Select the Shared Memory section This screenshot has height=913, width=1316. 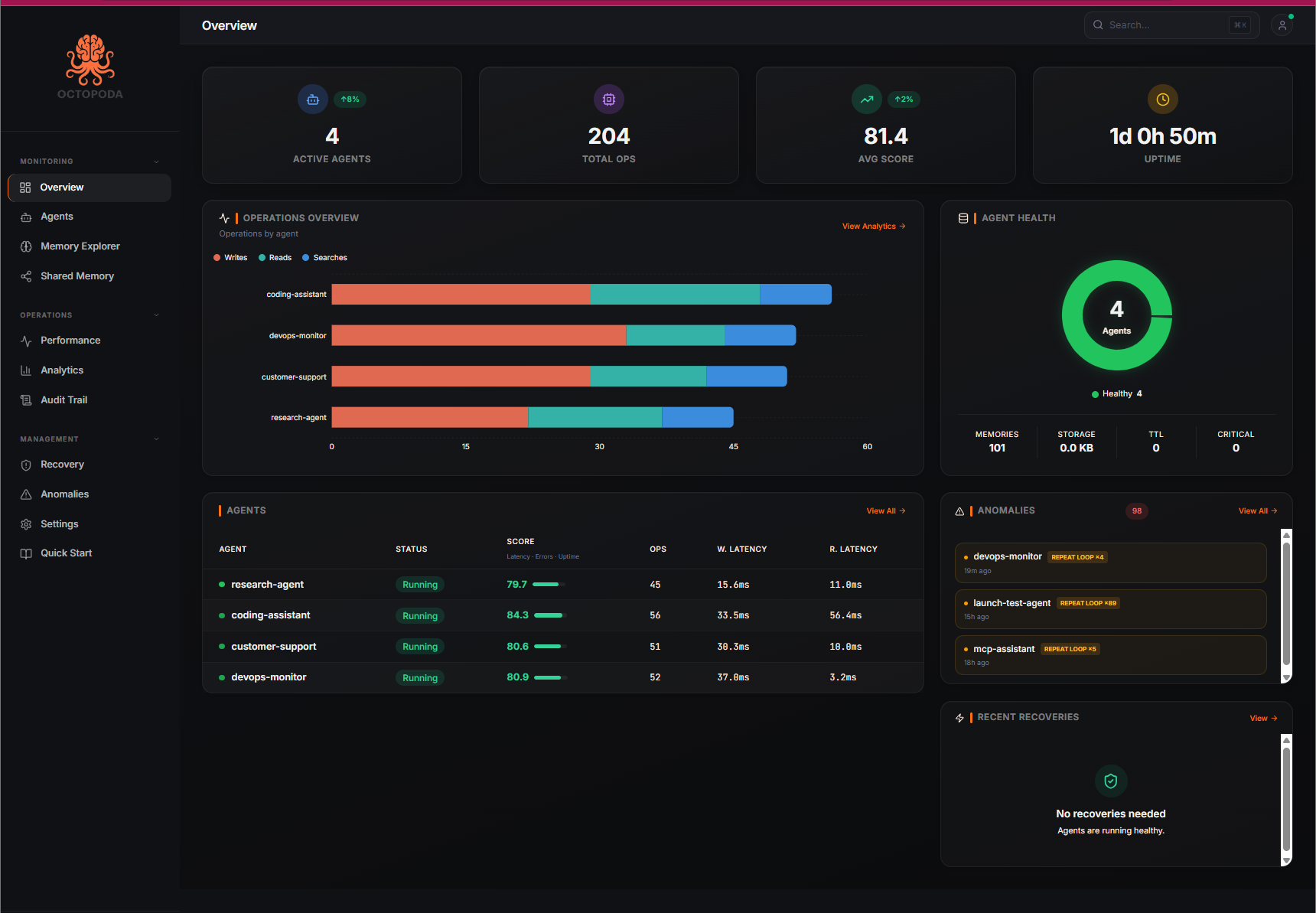[77, 276]
